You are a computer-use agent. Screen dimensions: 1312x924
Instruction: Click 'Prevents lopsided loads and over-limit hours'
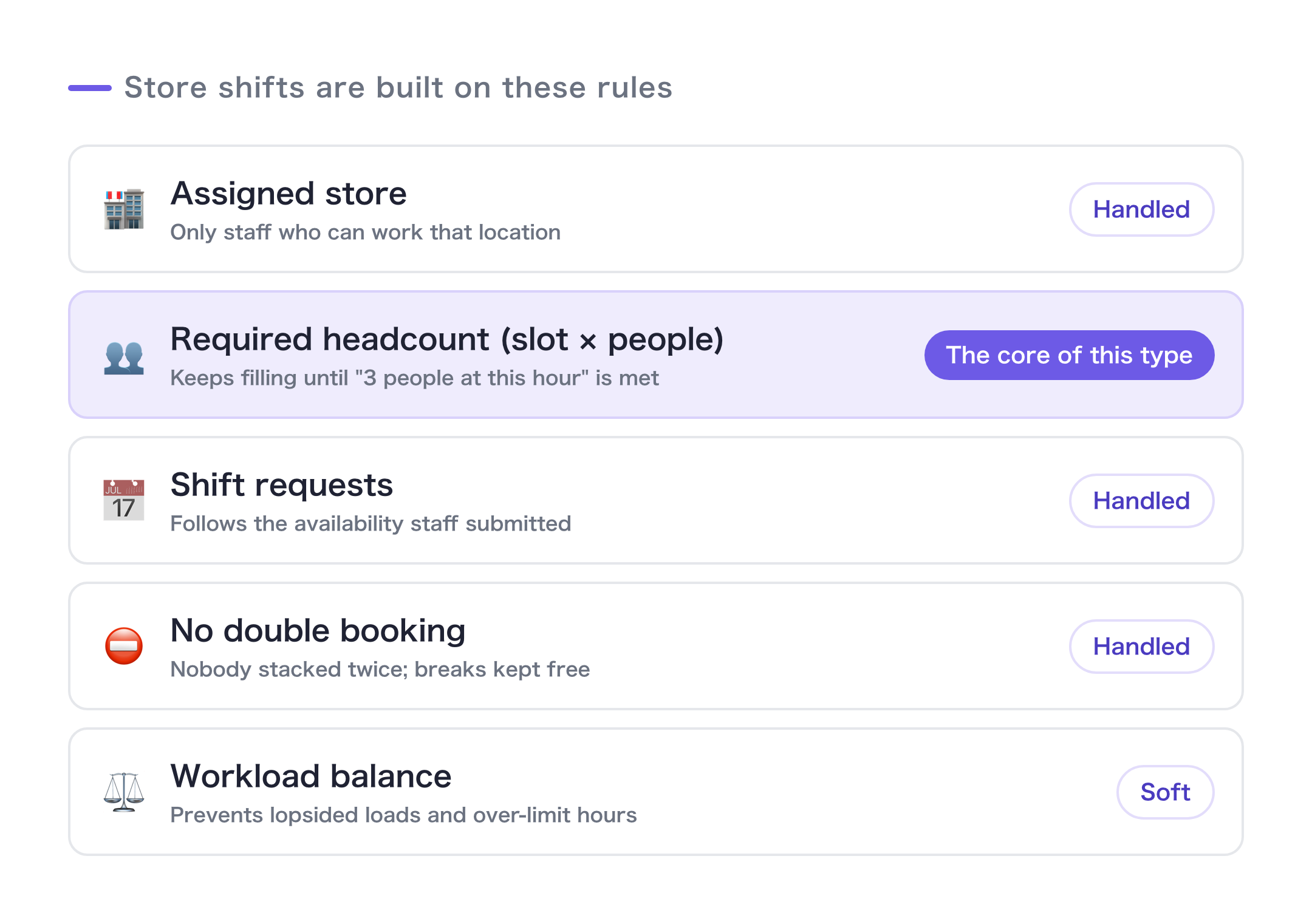(x=404, y=815)
